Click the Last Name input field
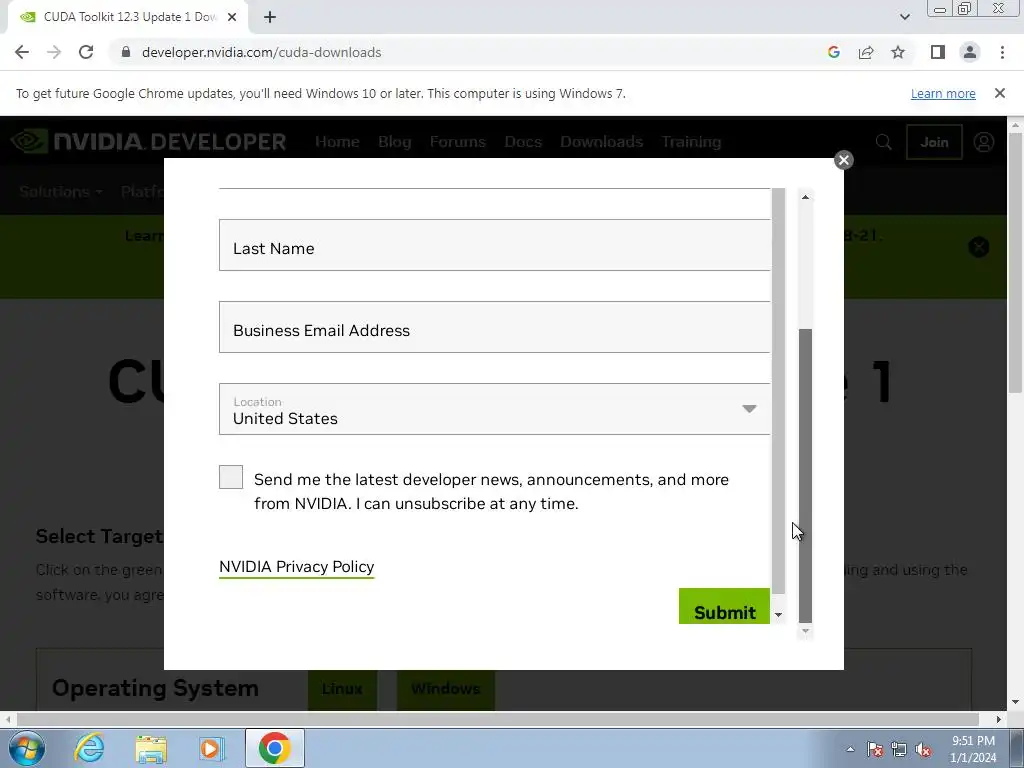1024x768 pixels. click(494, 245)
